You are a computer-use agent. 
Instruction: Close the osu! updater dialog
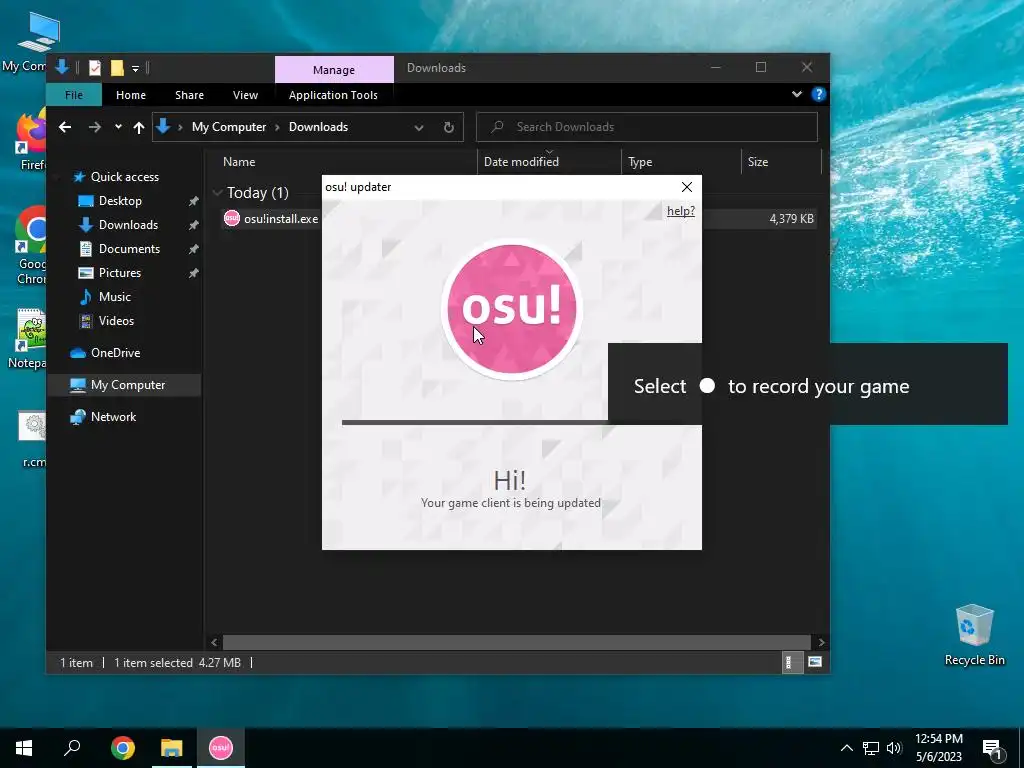[686, 187]
